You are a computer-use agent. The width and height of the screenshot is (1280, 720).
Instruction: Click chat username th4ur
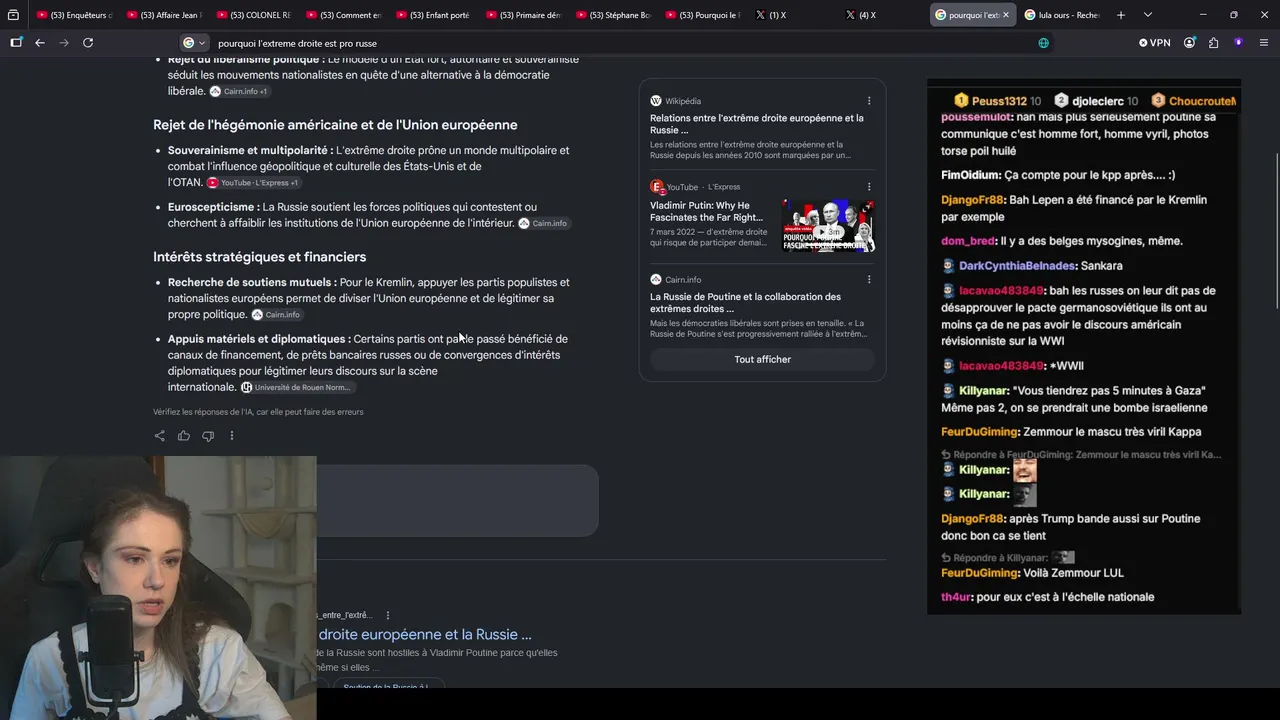point(956,597)
